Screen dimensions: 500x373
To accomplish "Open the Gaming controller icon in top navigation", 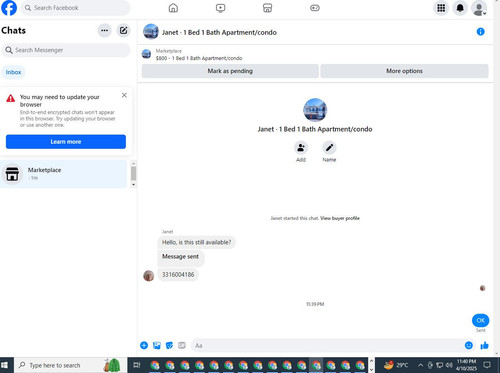I will [315, 8].
